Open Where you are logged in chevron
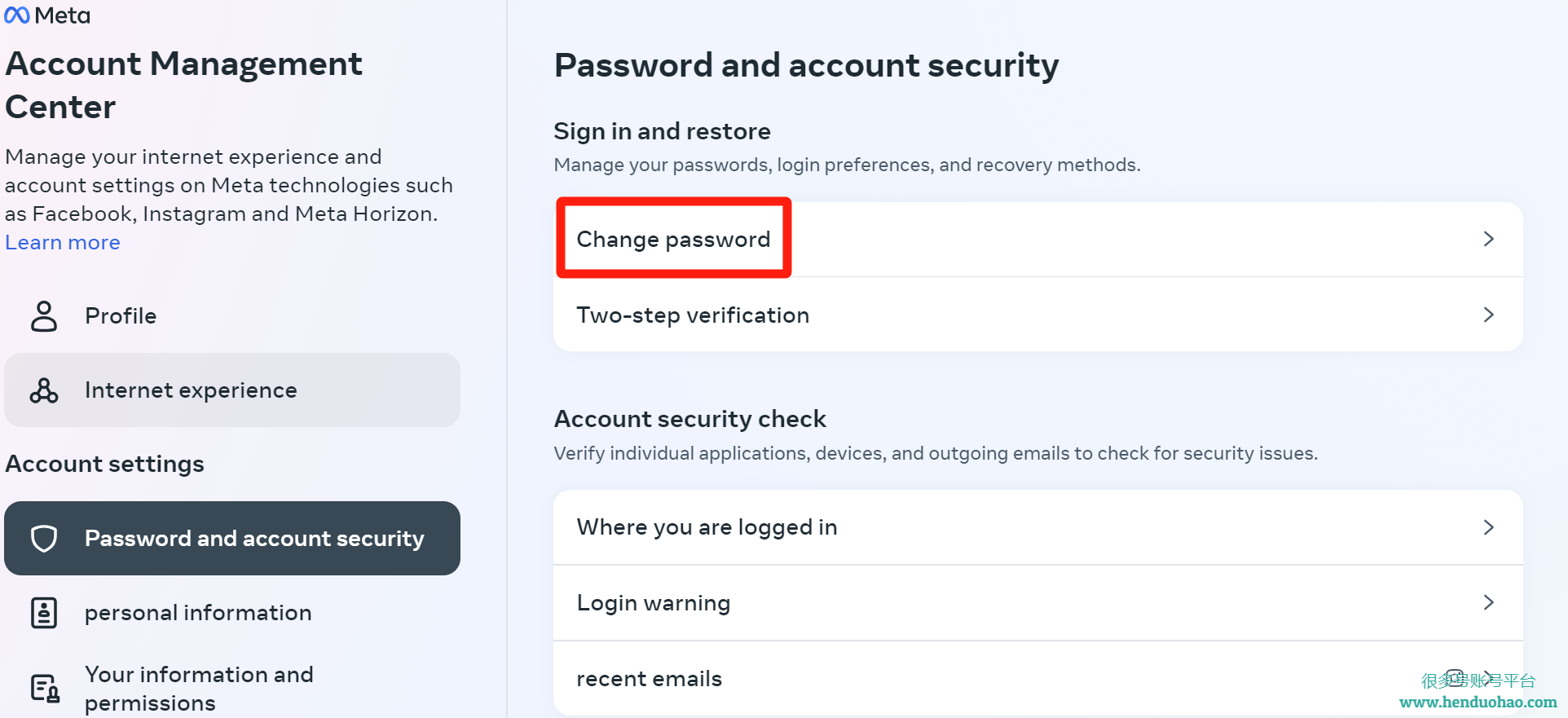 point(1489,527)
